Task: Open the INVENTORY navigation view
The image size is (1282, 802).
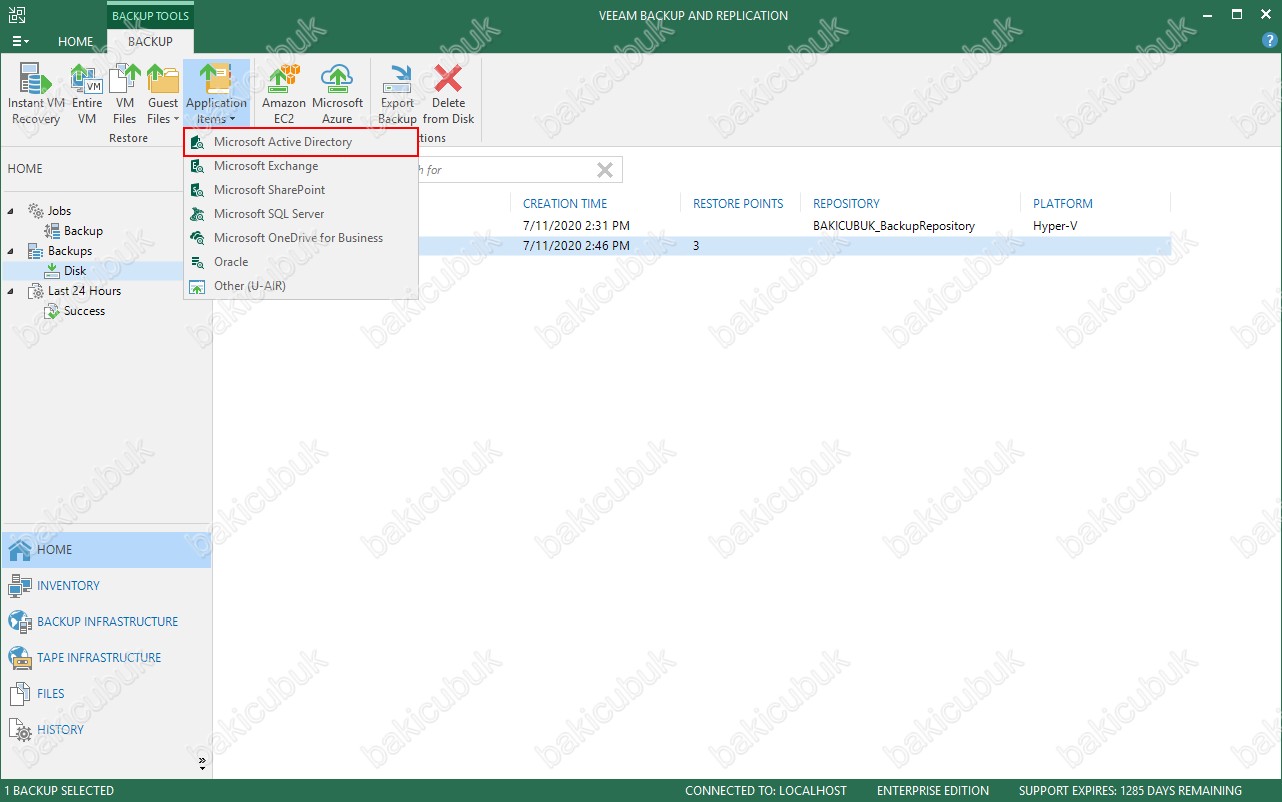Action: [106, 586]
